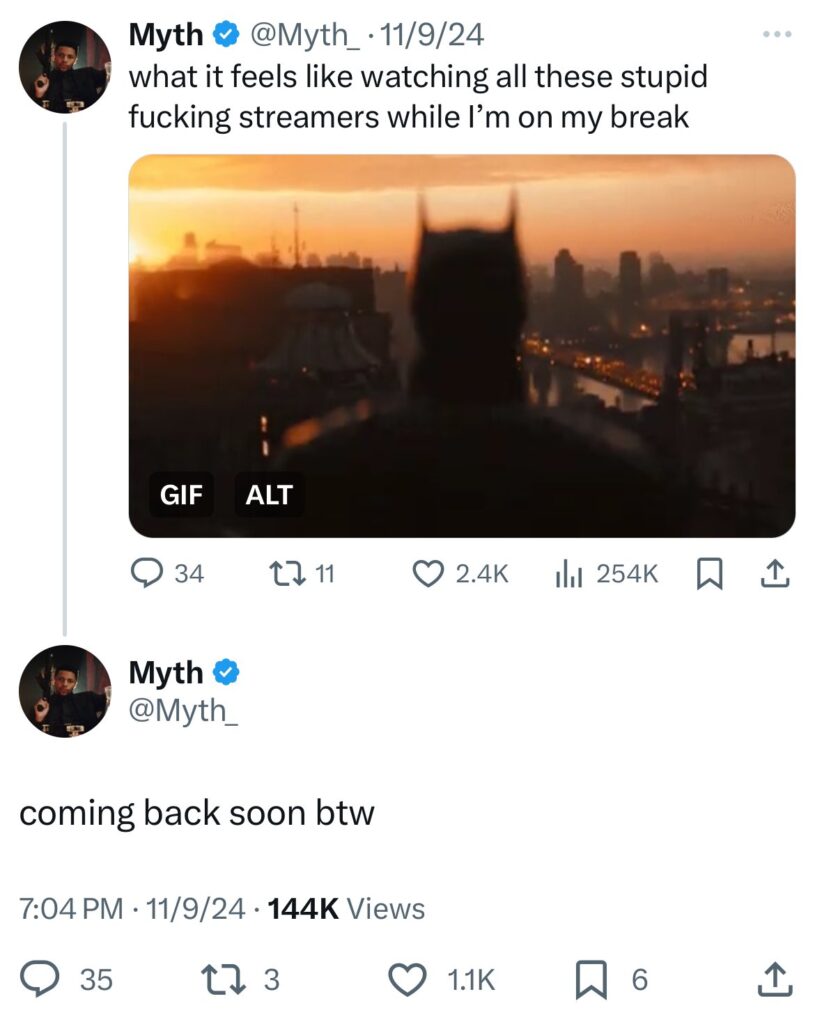Toggle bookmark on the tweet with 6 saves
Viewport: 815px width, 1024px height.
[590, 981]
